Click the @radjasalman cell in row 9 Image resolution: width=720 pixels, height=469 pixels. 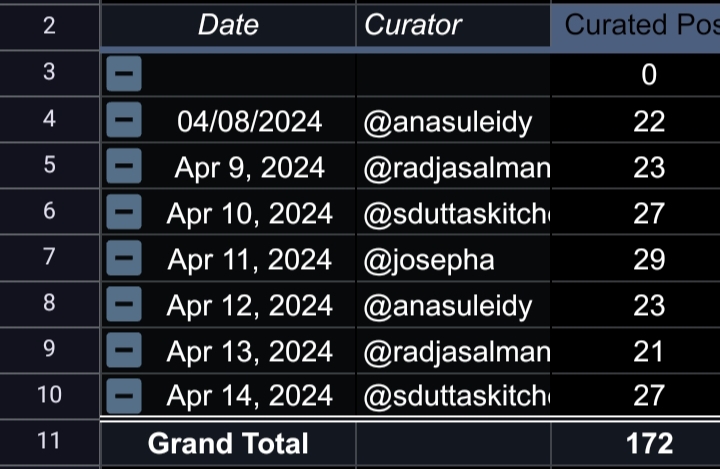(453, 351)
